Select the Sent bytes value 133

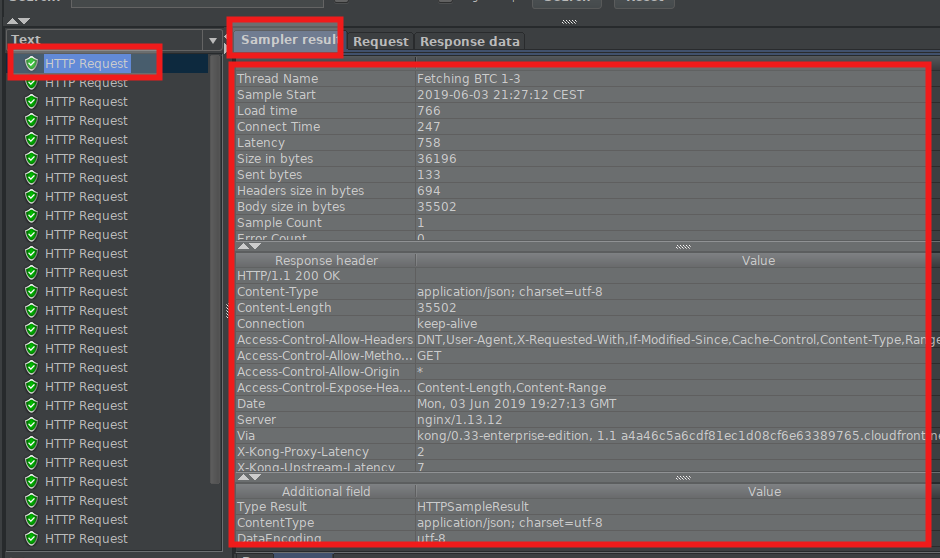point(429,174)
